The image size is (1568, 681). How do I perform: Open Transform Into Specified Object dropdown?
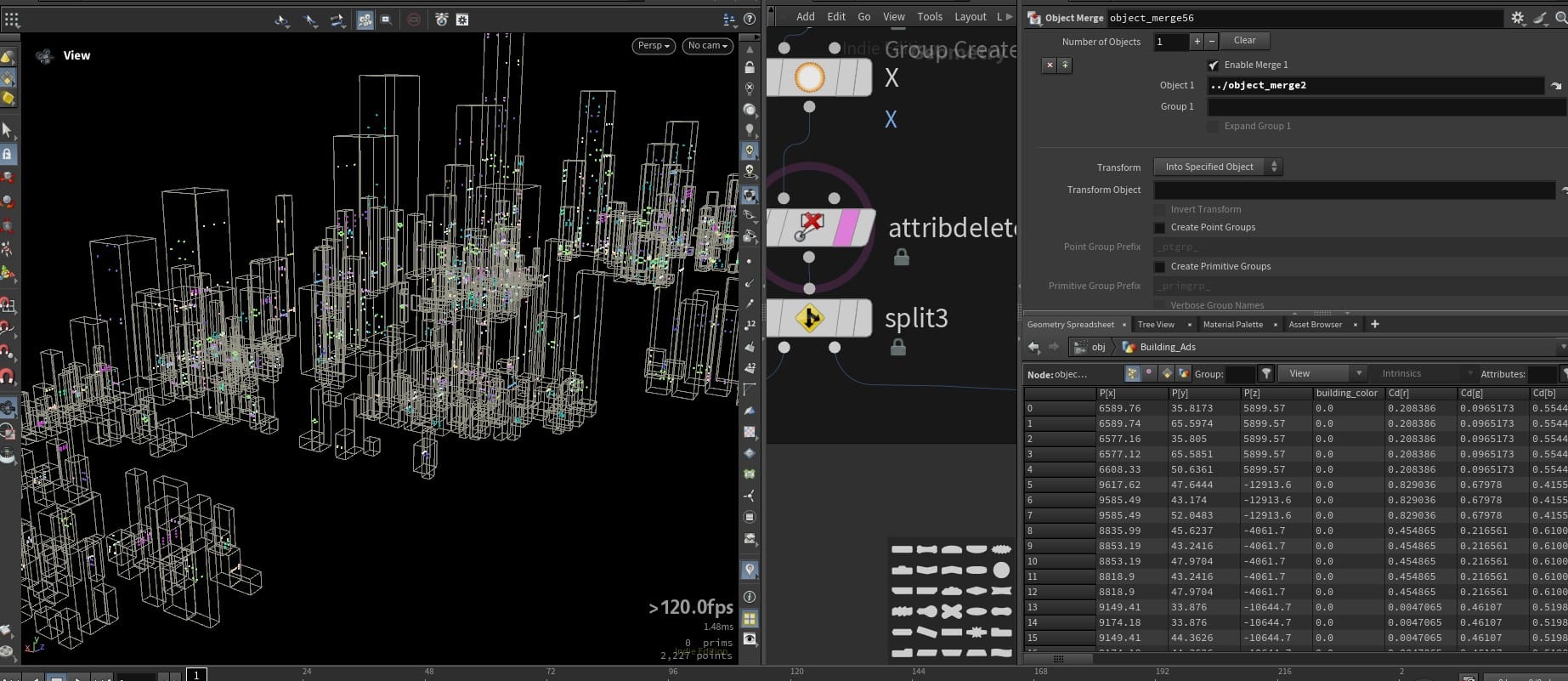coord(1217,167)
